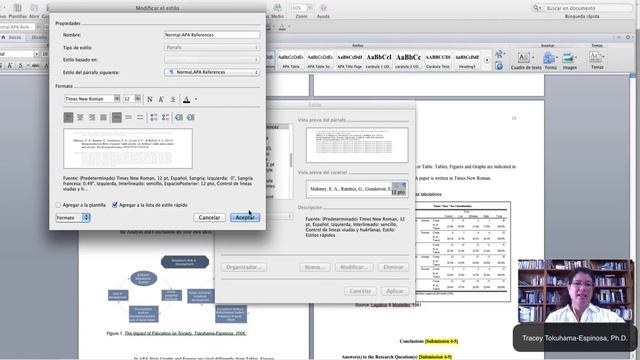Insert a Cuadro de texto
This screenshot has width=640, height=360.
[x=526, y=60]
